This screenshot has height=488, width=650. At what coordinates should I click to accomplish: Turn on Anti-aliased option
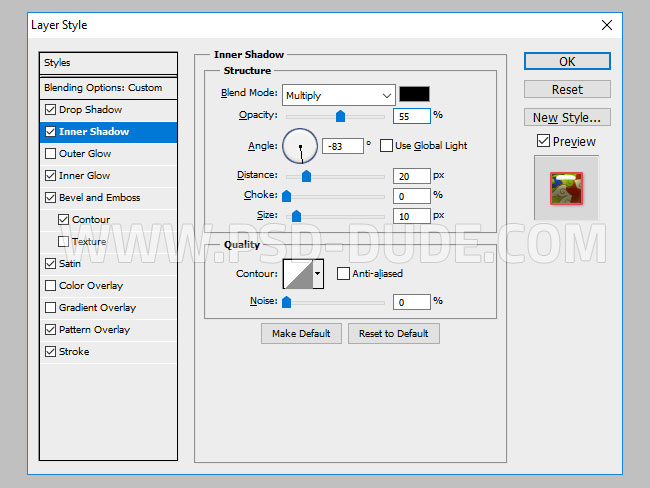pyautogui.click(x=343, y=273)
